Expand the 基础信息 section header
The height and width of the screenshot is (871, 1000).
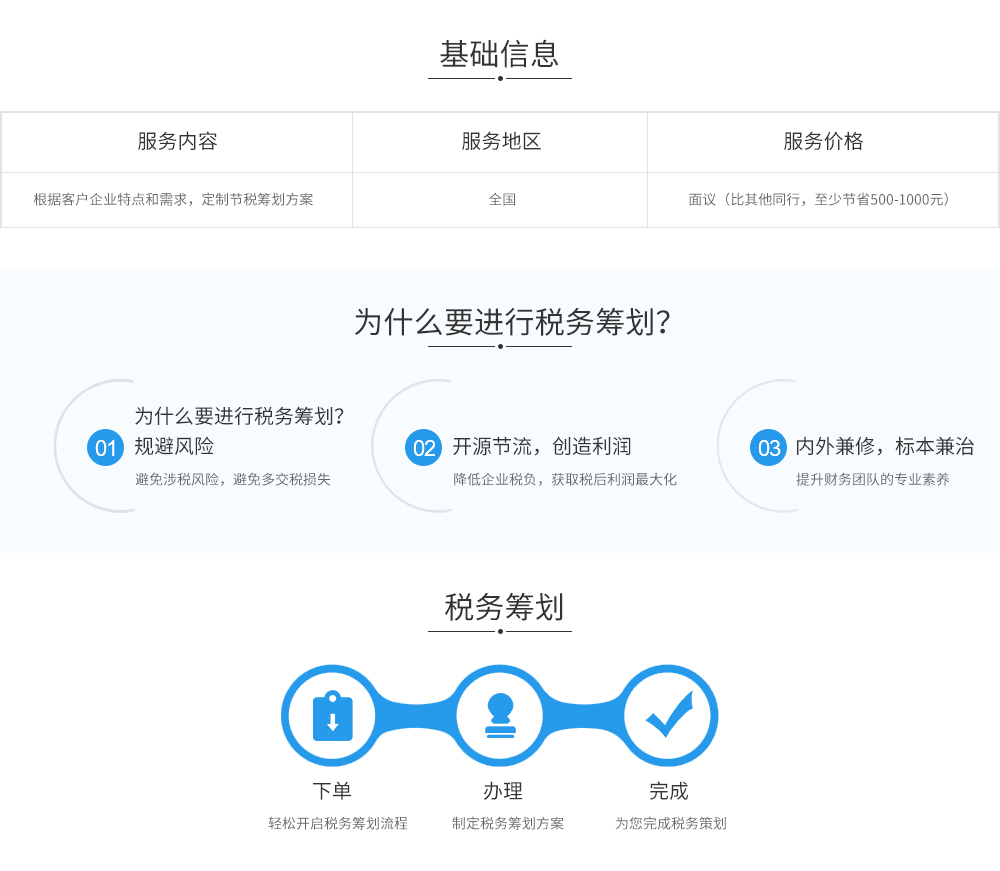500,56
